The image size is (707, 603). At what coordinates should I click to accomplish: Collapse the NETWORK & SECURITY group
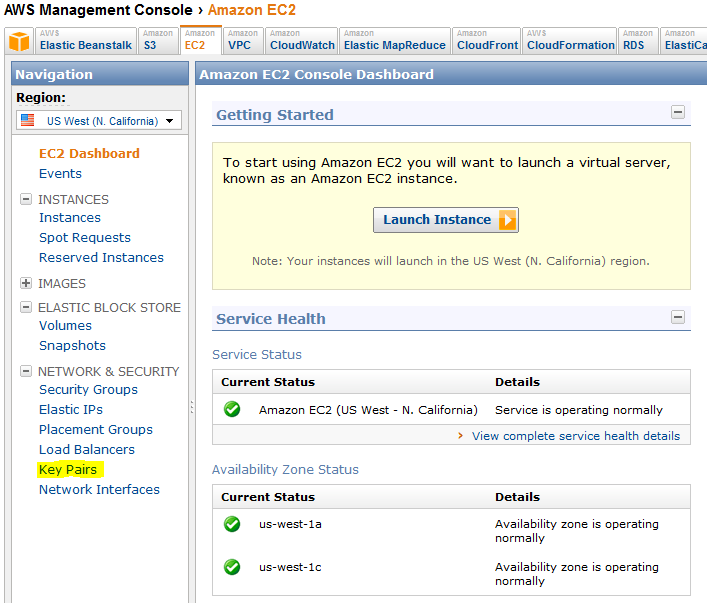(x=26, y=371)
